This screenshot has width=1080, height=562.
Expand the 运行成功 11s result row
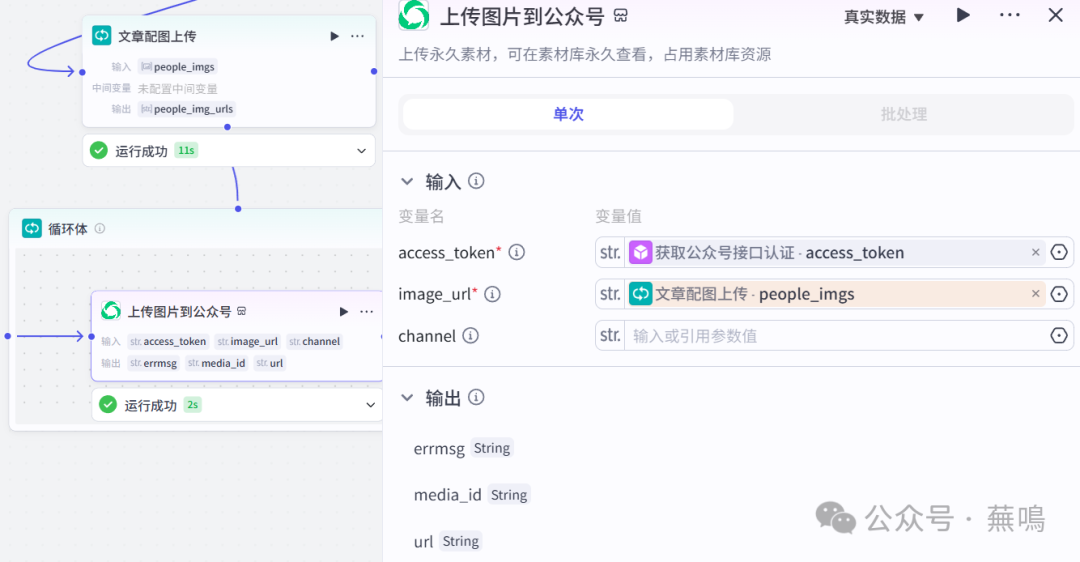pyautogui.click(x=362, y=151)
